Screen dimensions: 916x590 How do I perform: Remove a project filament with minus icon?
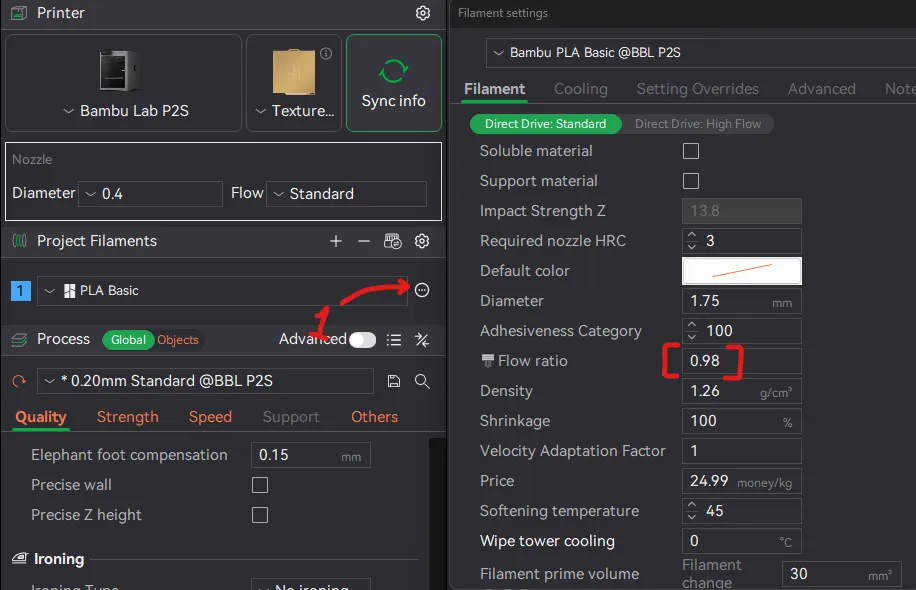pos(363,241)
